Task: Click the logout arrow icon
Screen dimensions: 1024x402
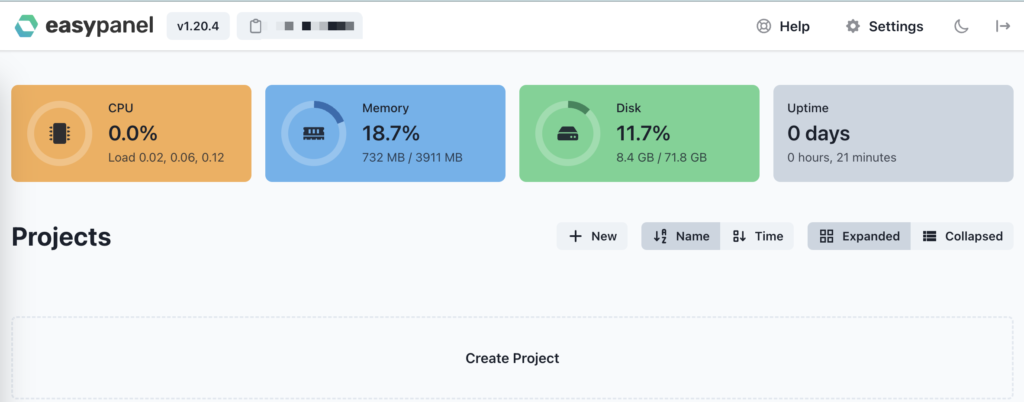Action: pyautogui.click(x=1002, y=26)
